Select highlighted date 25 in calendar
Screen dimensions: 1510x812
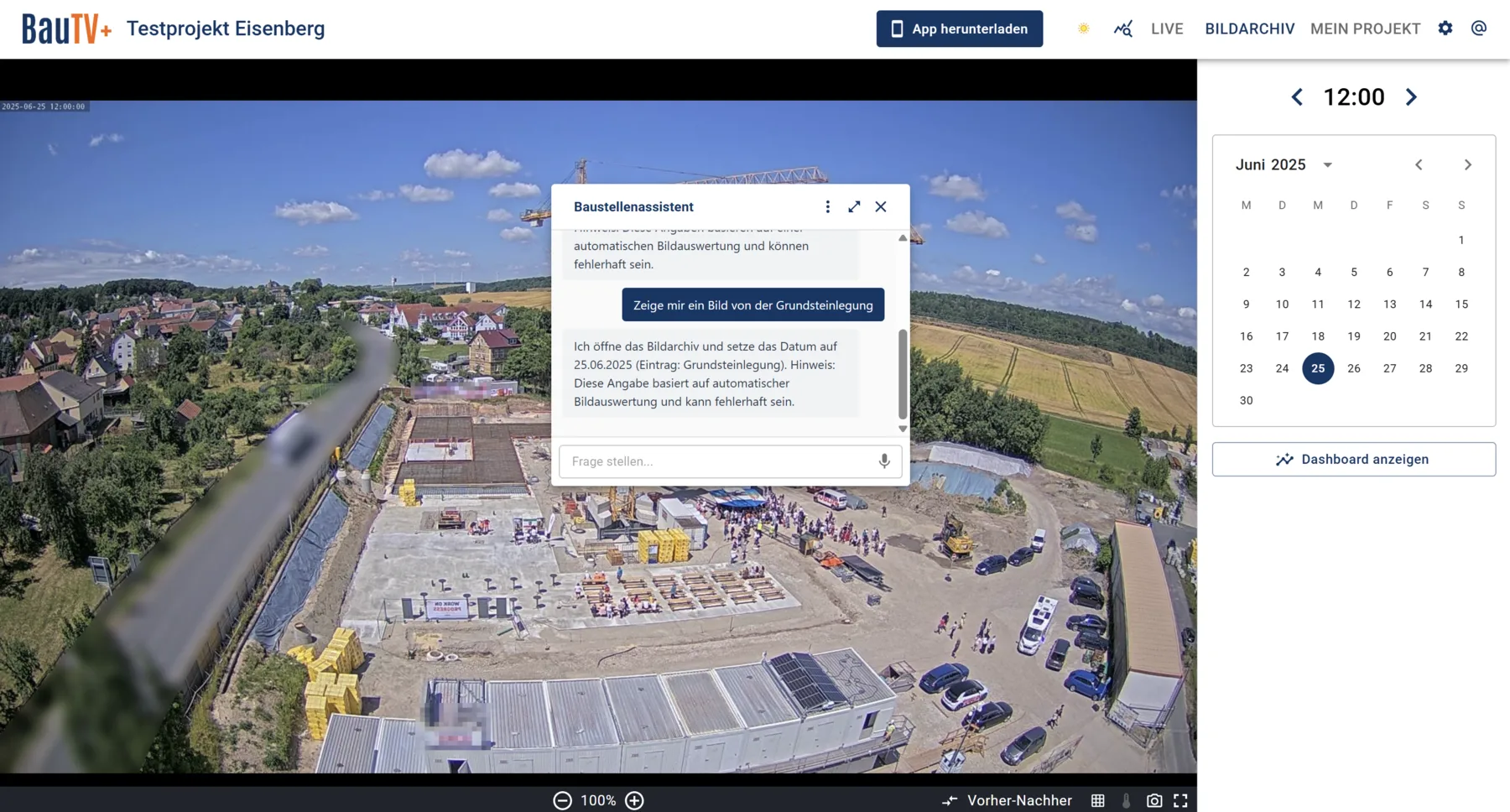[x=1318, y=368]
